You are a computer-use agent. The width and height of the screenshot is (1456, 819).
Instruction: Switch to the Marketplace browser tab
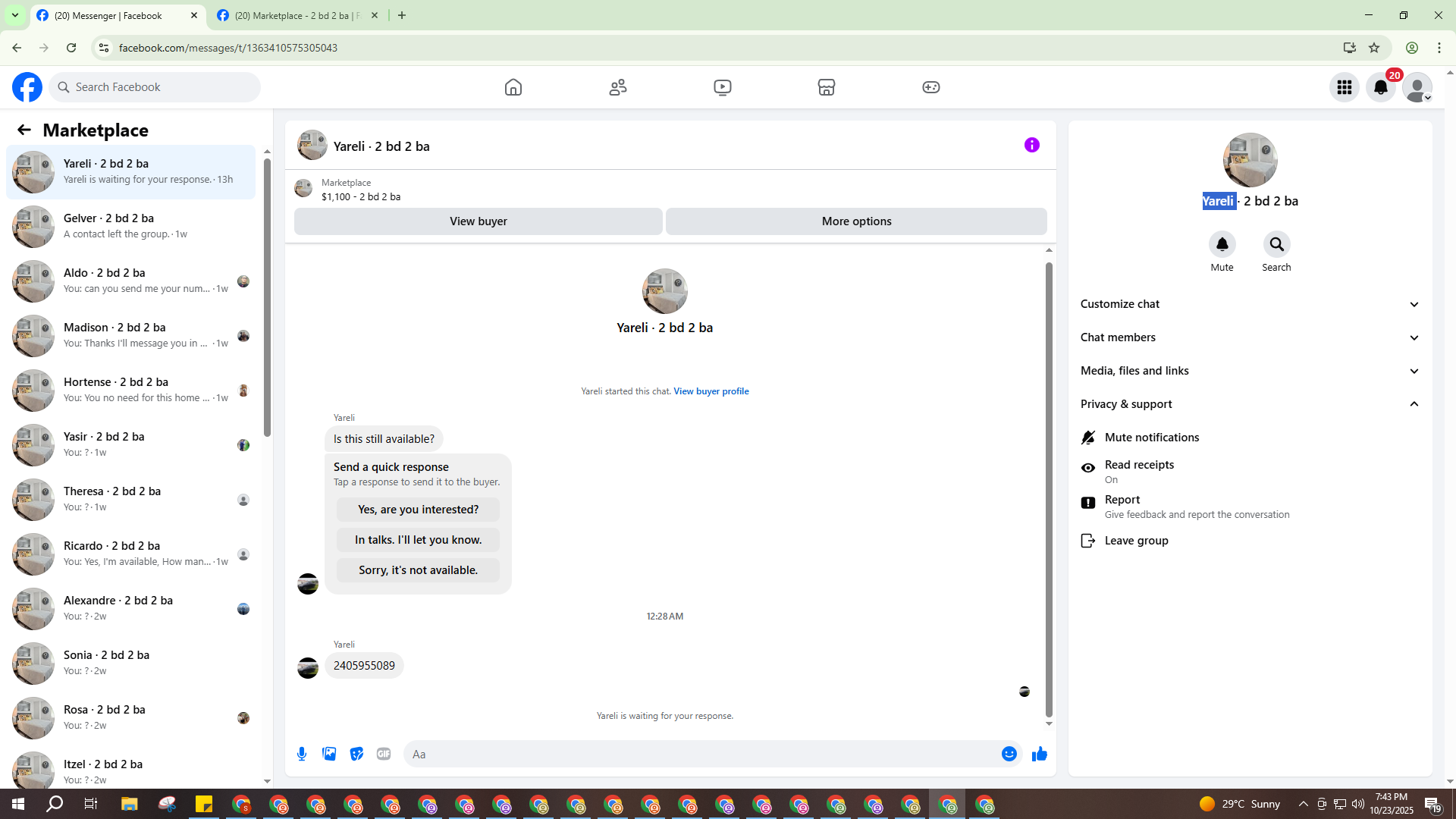[296, 15]
